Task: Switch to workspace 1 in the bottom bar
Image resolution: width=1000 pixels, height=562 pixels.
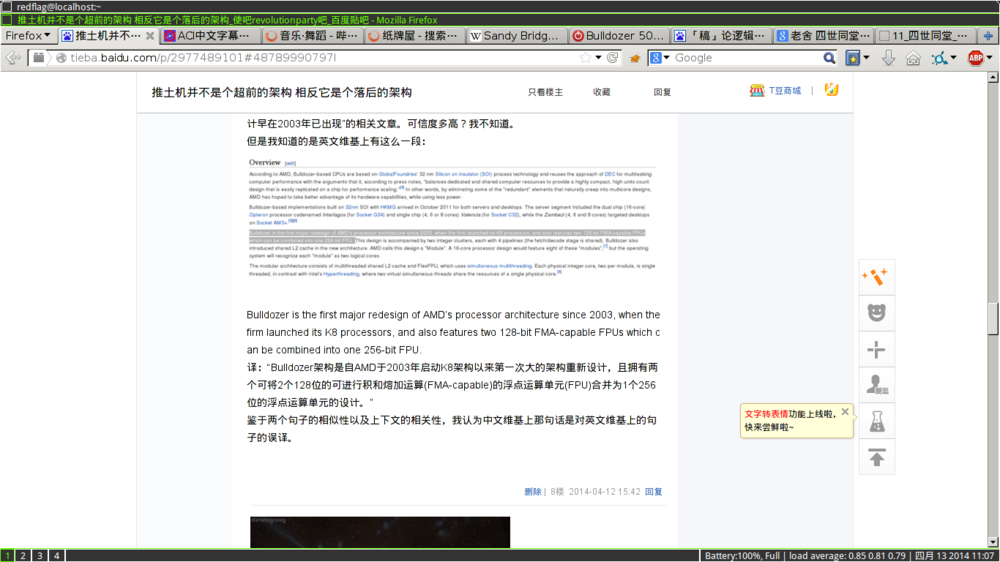Action: point(7,556)
